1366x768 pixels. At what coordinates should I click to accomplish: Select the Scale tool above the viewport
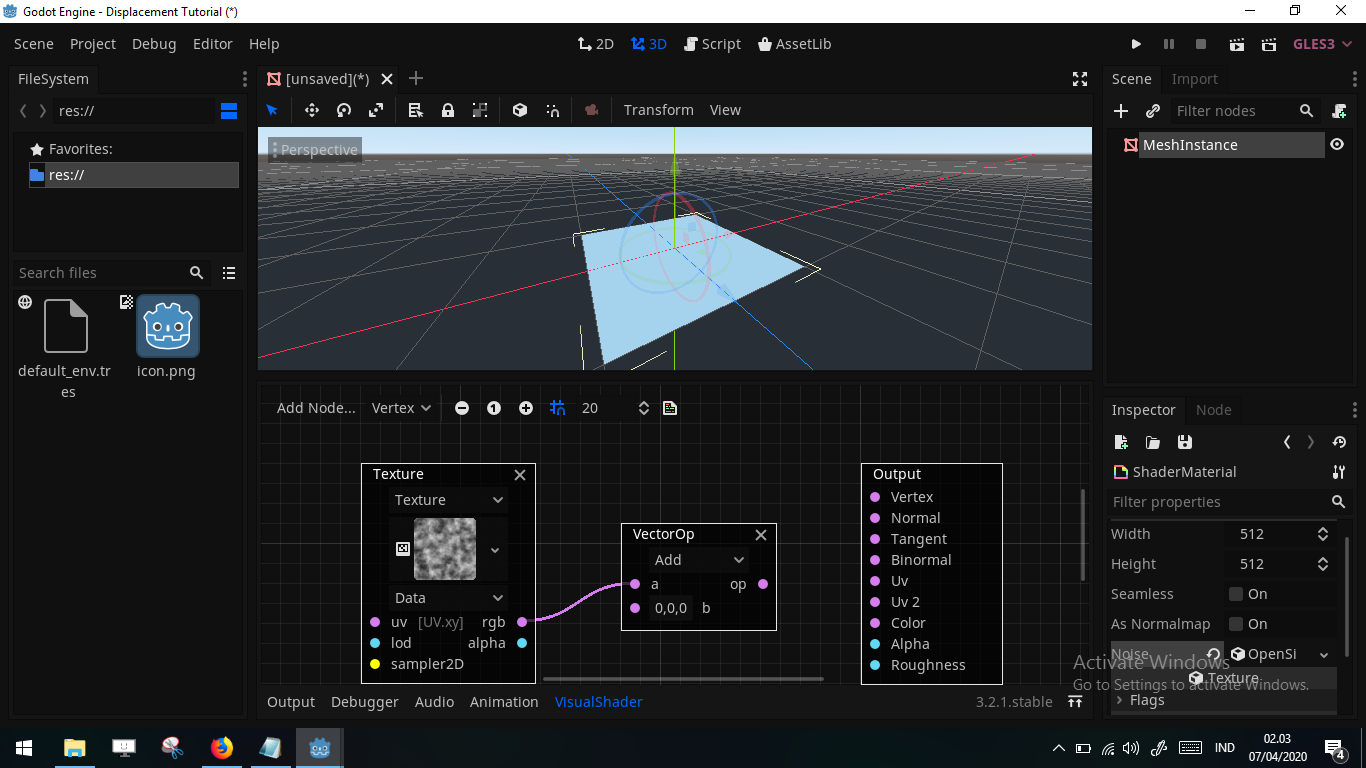pyautogui.click(x=376, y=110)
